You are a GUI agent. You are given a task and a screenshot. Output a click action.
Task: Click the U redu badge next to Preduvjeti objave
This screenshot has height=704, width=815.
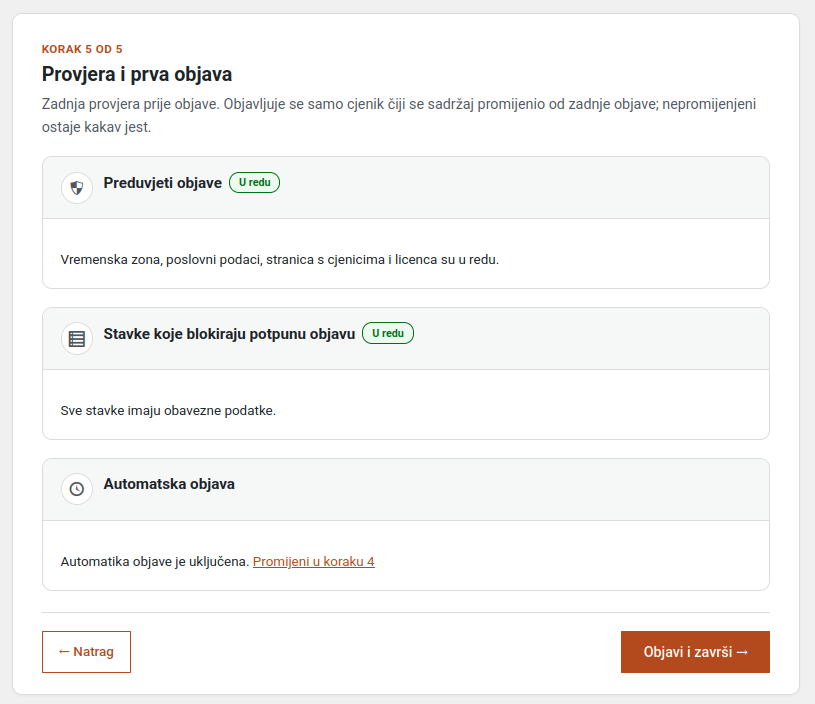[x=255, y=182]
